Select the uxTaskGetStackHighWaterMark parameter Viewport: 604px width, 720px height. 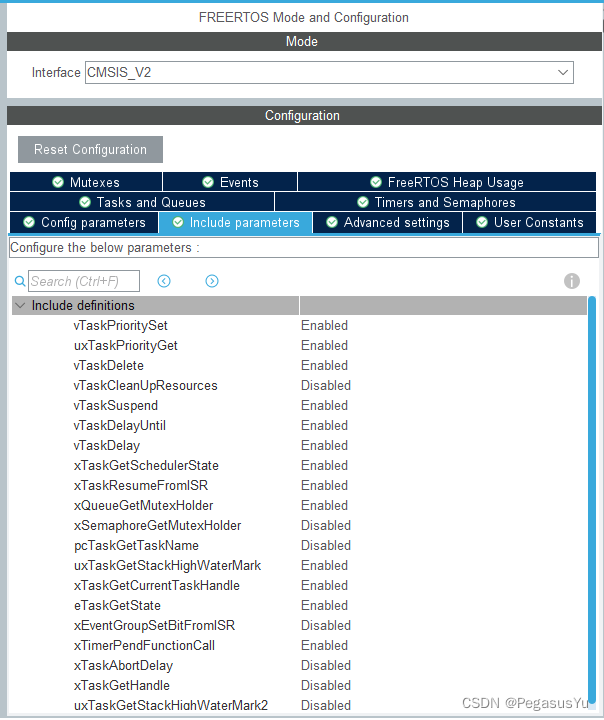tap(167, 565)
